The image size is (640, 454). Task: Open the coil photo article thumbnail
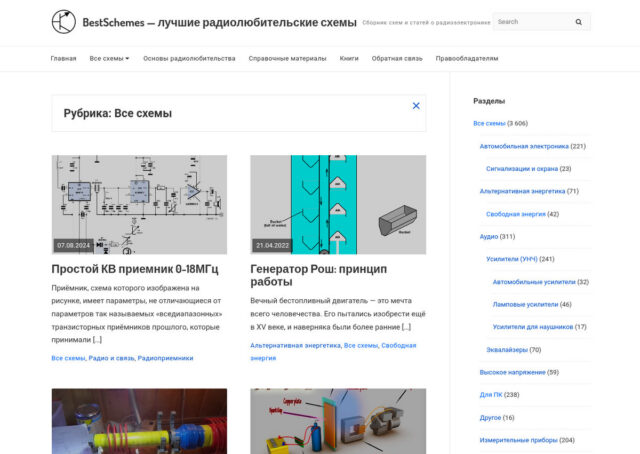[x=139, y=421]
